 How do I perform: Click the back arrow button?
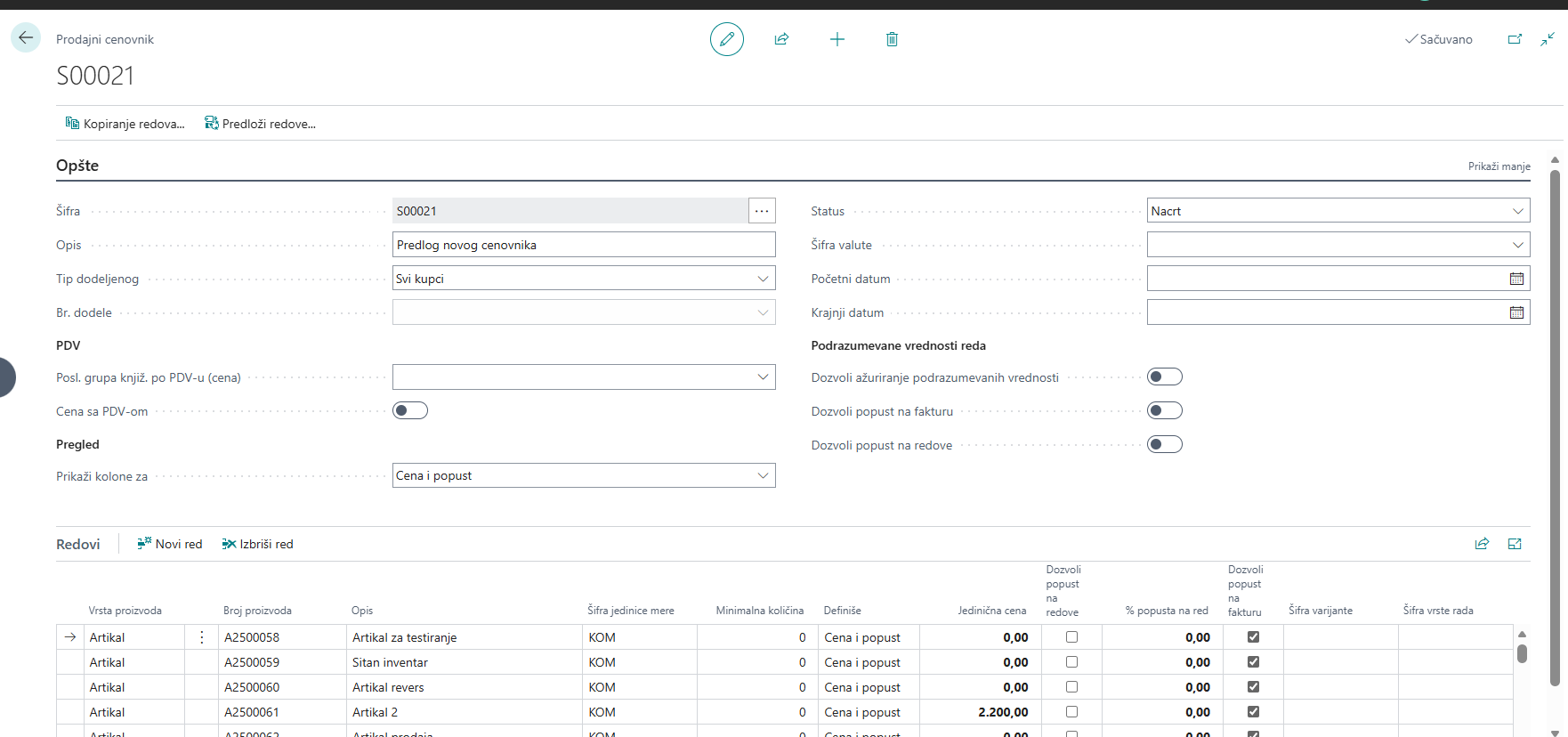pos(26,37)
